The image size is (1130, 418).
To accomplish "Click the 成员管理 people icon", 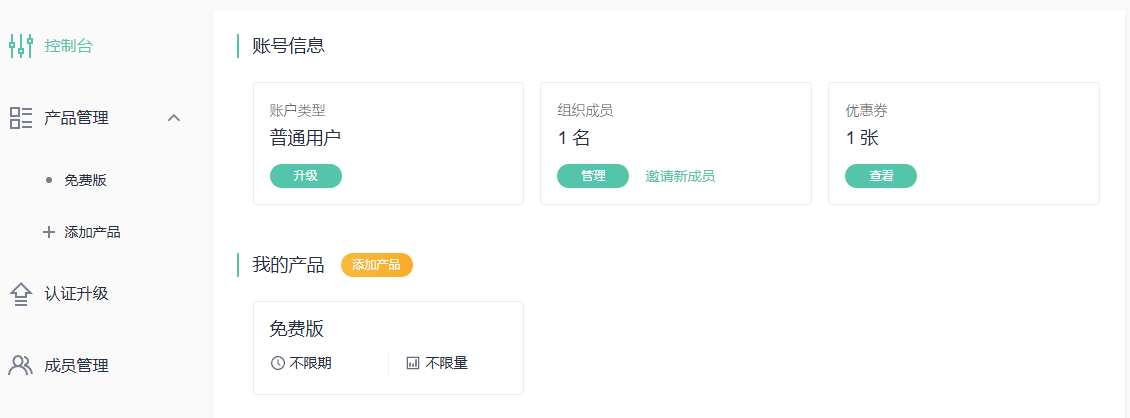I will pos(21,366).
